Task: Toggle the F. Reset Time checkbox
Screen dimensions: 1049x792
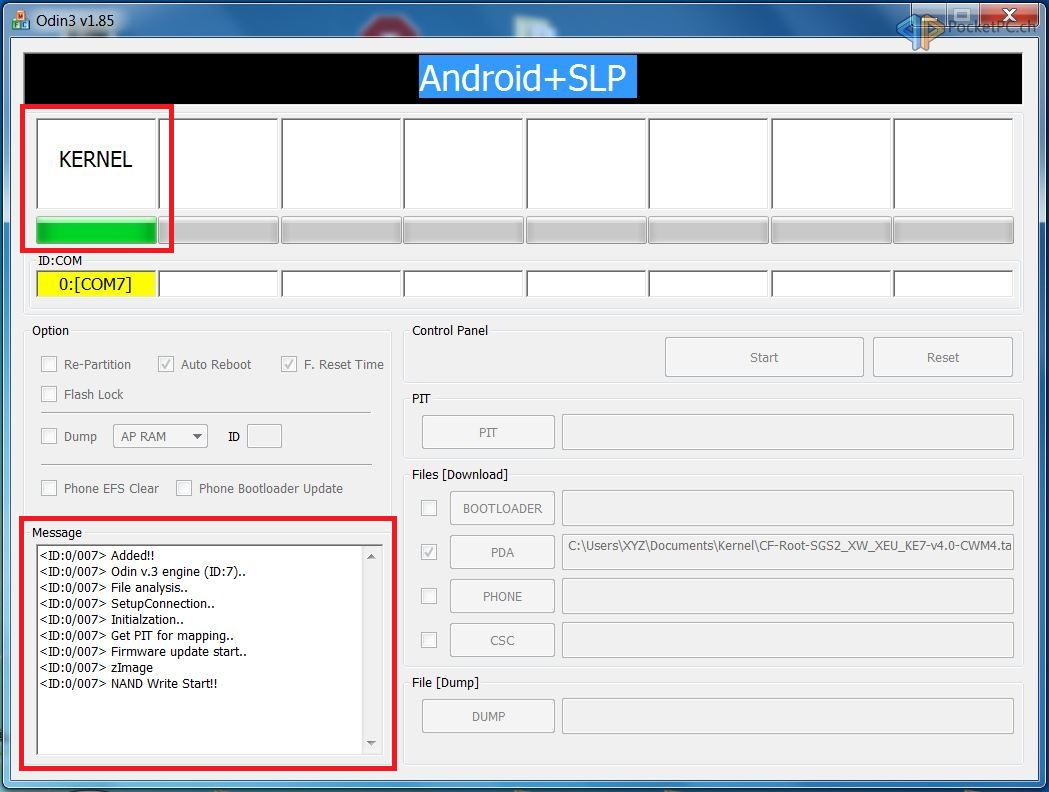Action: (288, 364)
